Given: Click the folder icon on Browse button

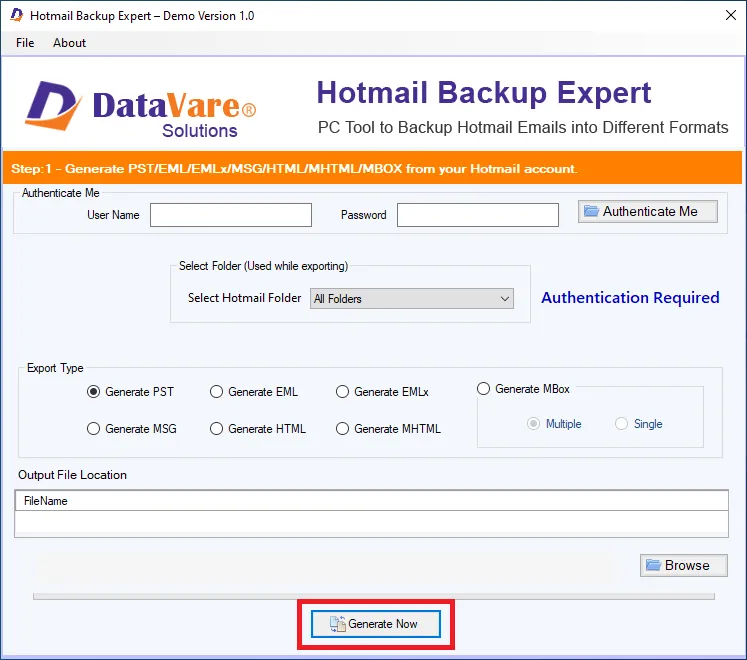Looking at the screenshot, I should pos(653,565).
